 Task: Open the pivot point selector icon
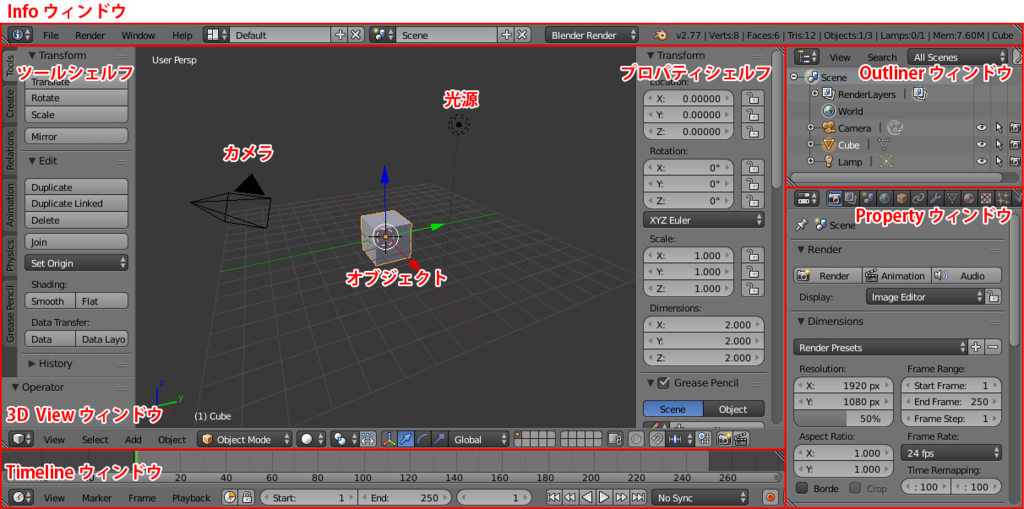(342, 439)
